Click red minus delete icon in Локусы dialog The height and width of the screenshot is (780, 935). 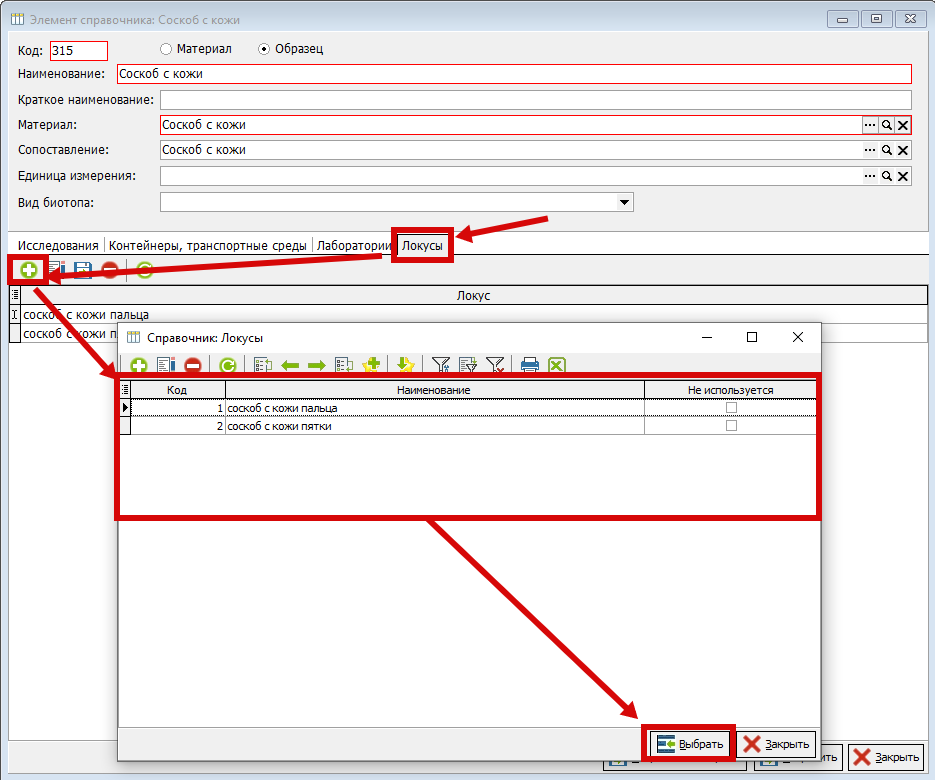[x=193, y=366]
